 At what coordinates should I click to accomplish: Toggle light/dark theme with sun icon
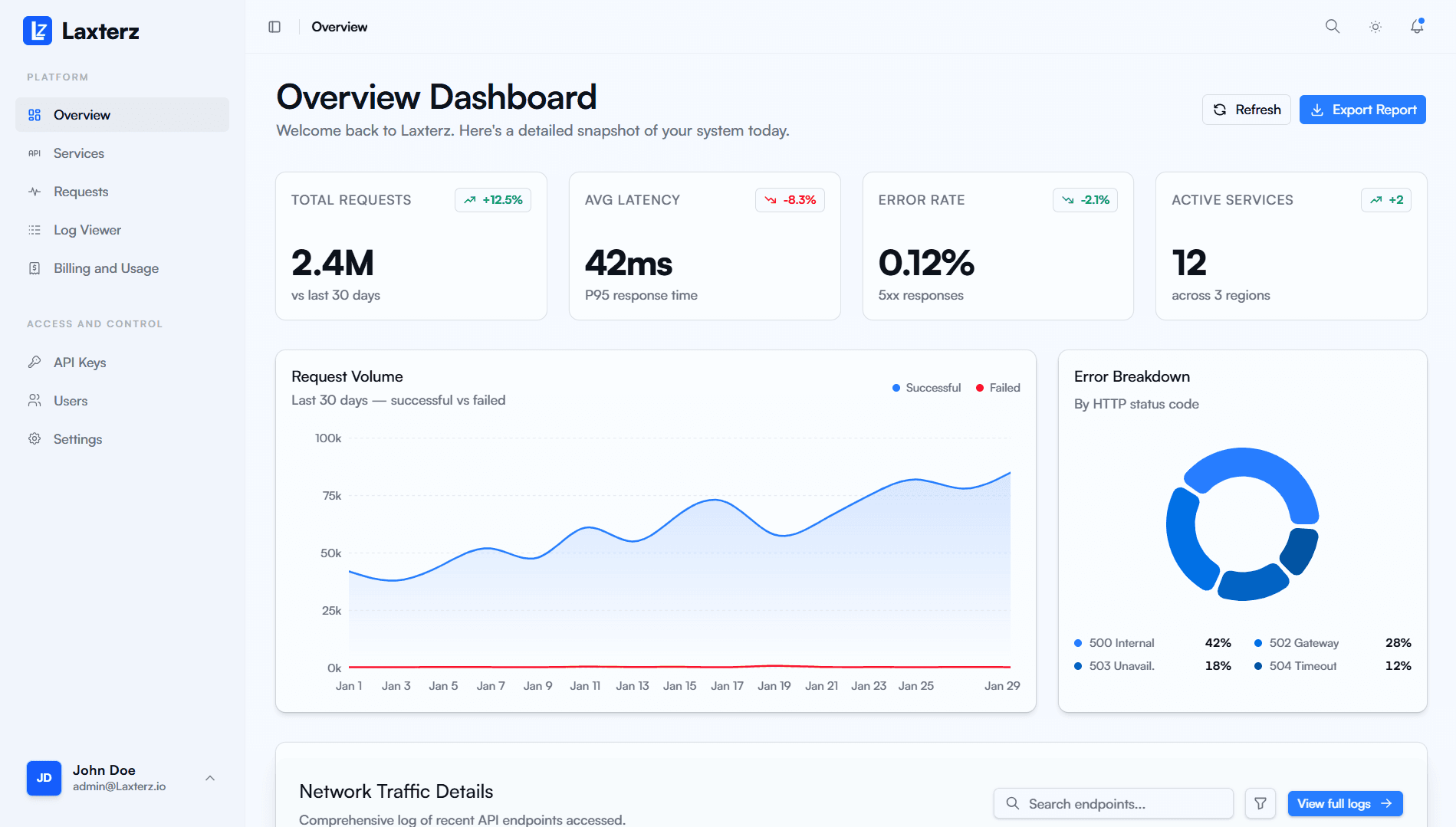(1375, 27)
